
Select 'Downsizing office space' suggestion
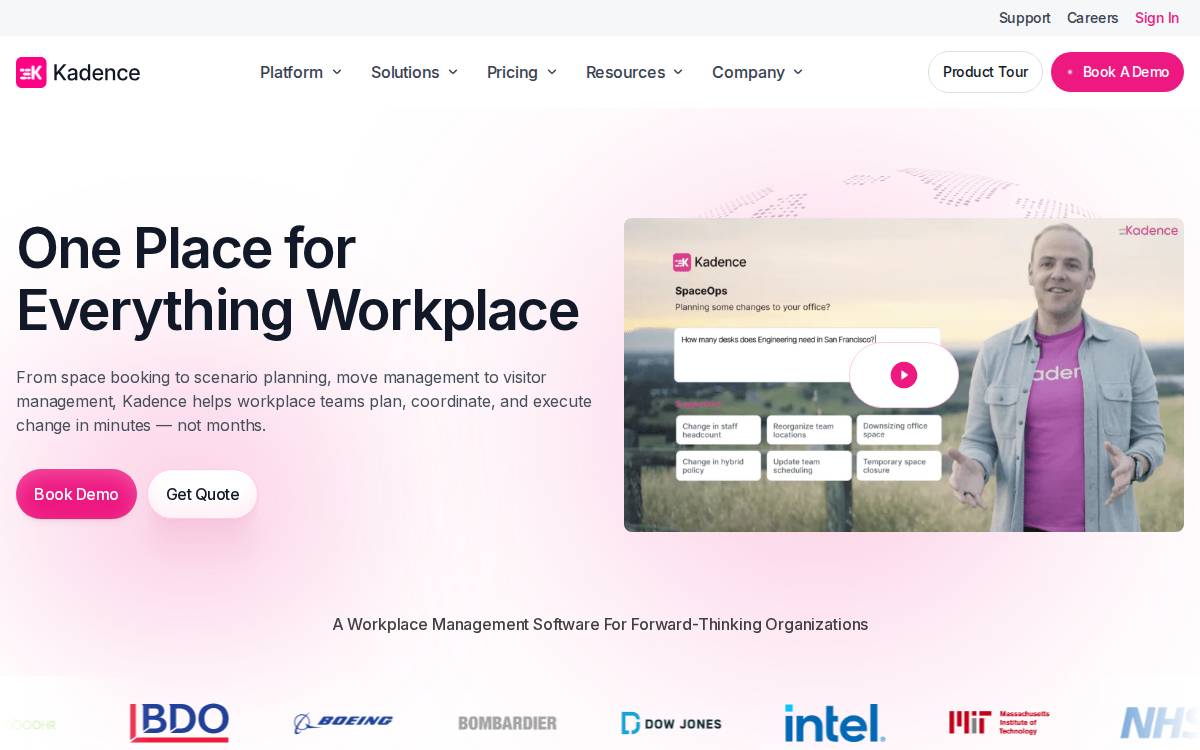pos(899,430)
